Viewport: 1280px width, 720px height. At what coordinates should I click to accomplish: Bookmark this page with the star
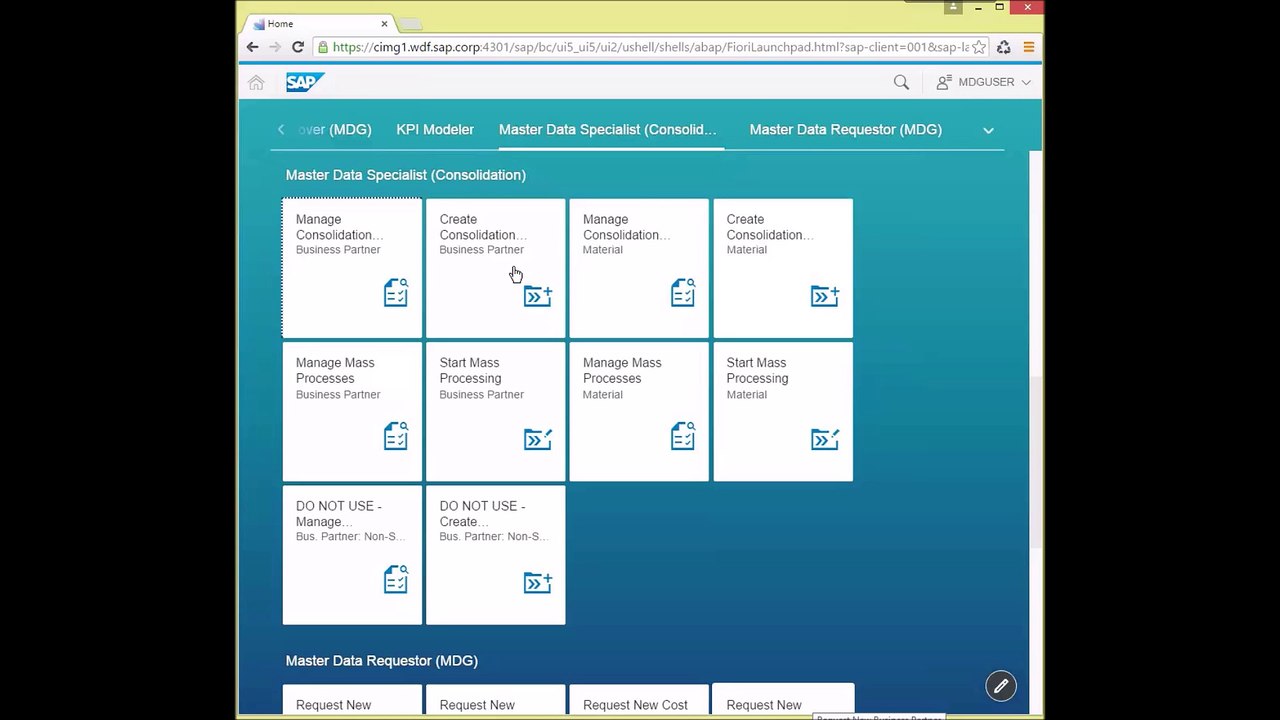coord(979,47)
